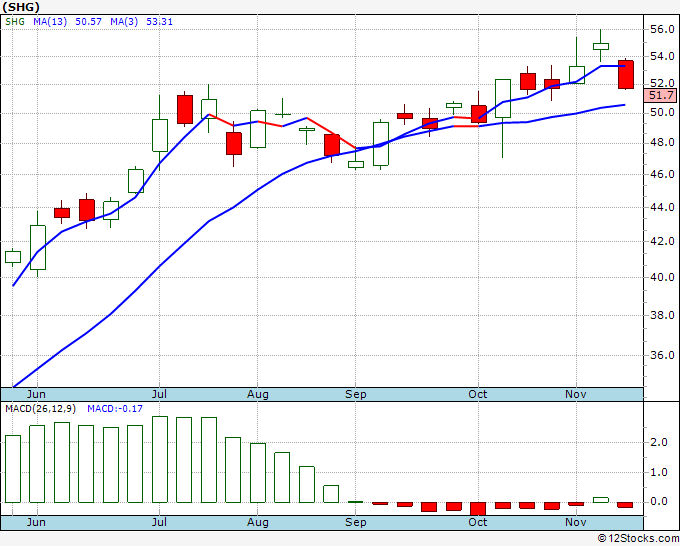Select Nov on the price chart time axis

tap(575, 394)
